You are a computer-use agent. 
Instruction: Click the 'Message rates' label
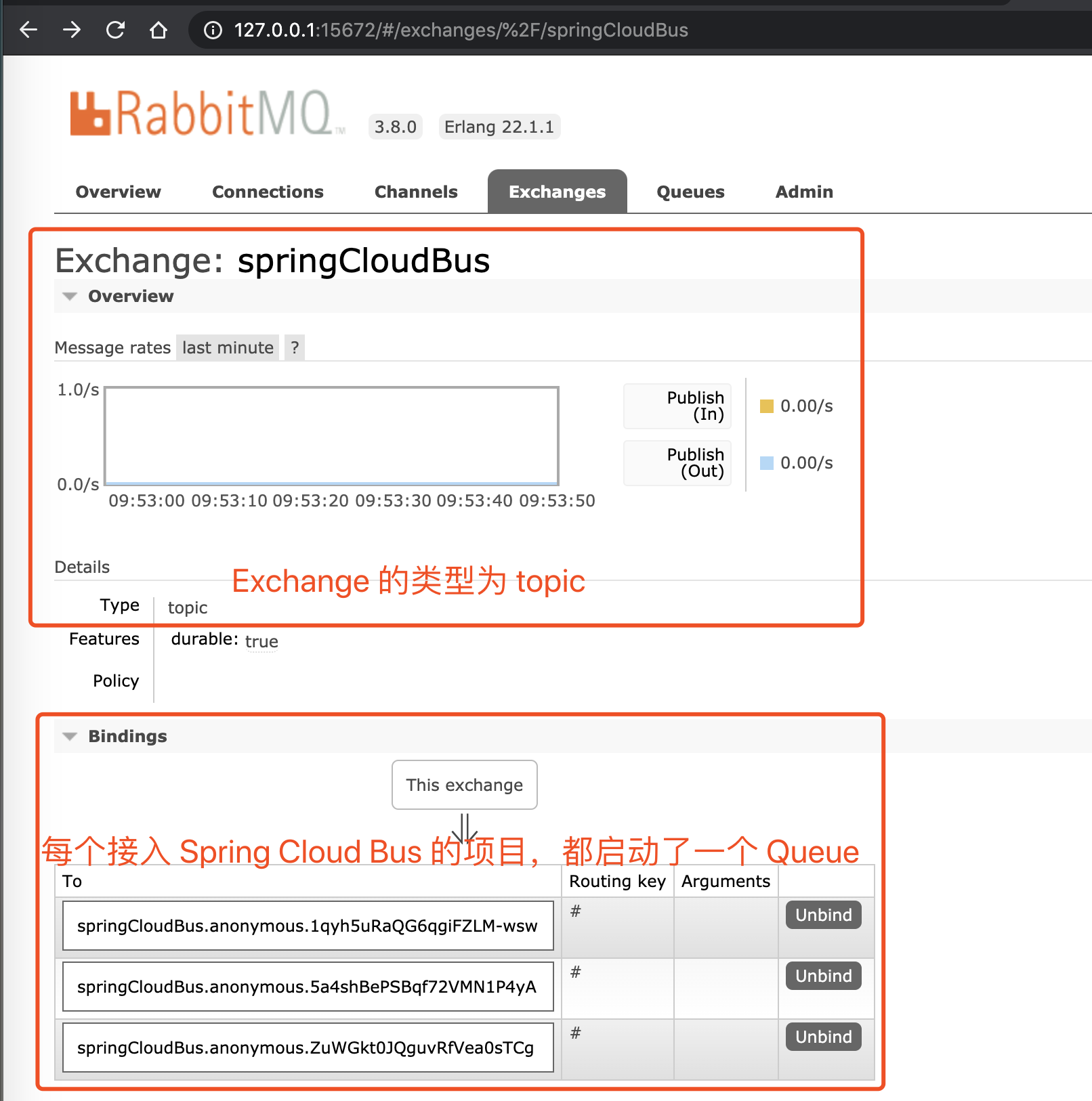click(x=112, y=347)
